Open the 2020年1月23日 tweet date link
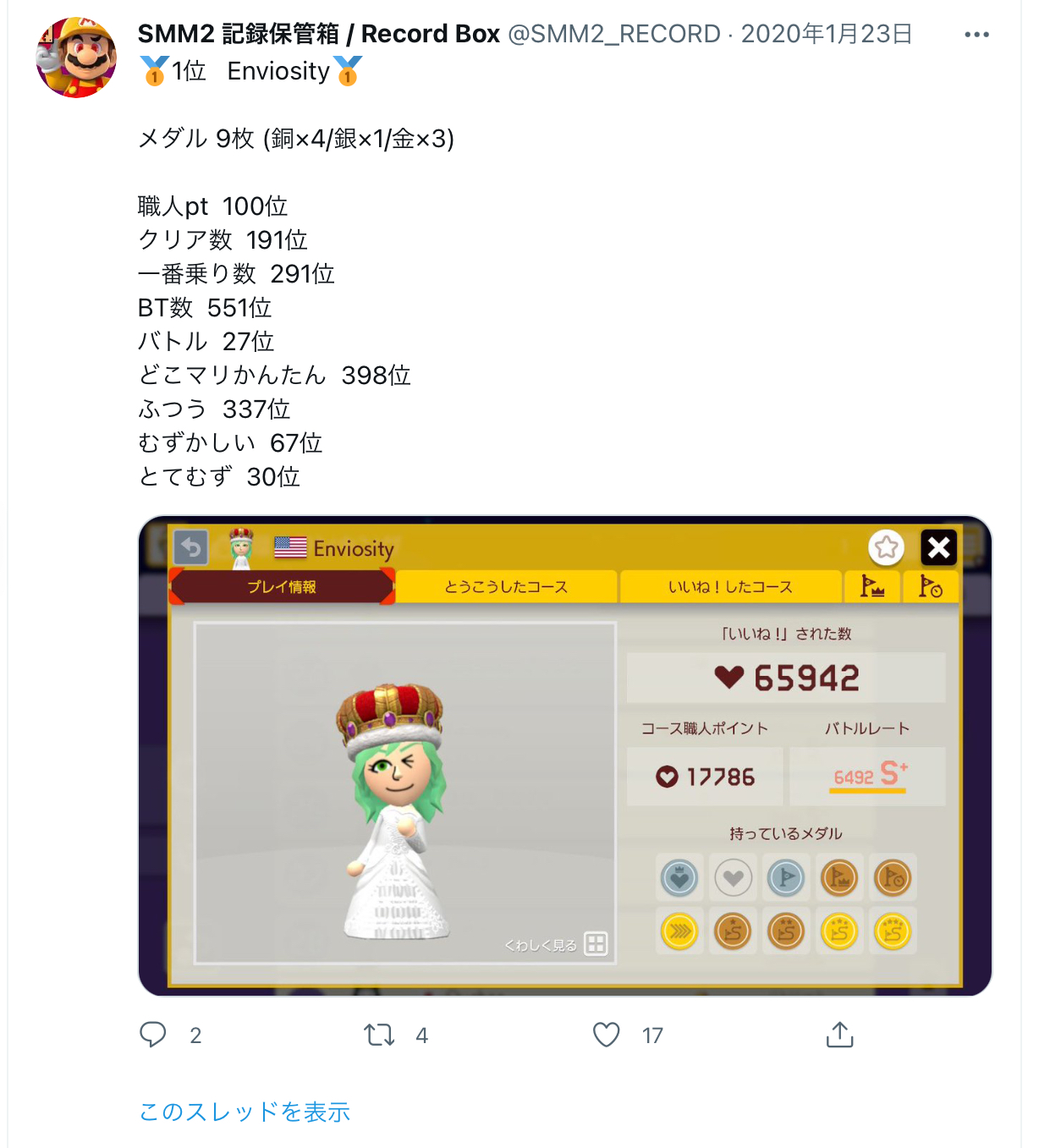The width and height of the screenshot is (1050, 1148). coord(827,34)
